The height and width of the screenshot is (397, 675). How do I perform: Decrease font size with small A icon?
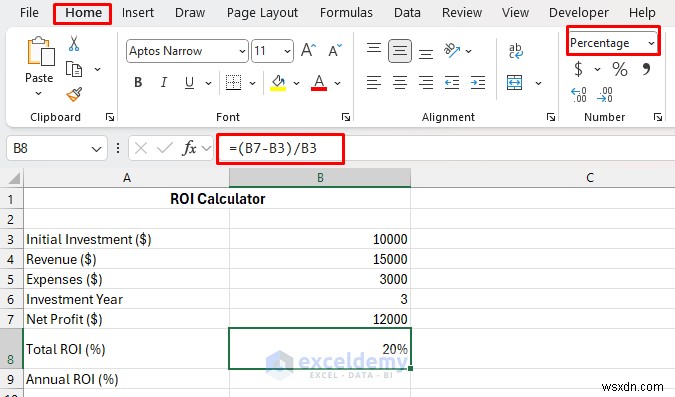334,50
